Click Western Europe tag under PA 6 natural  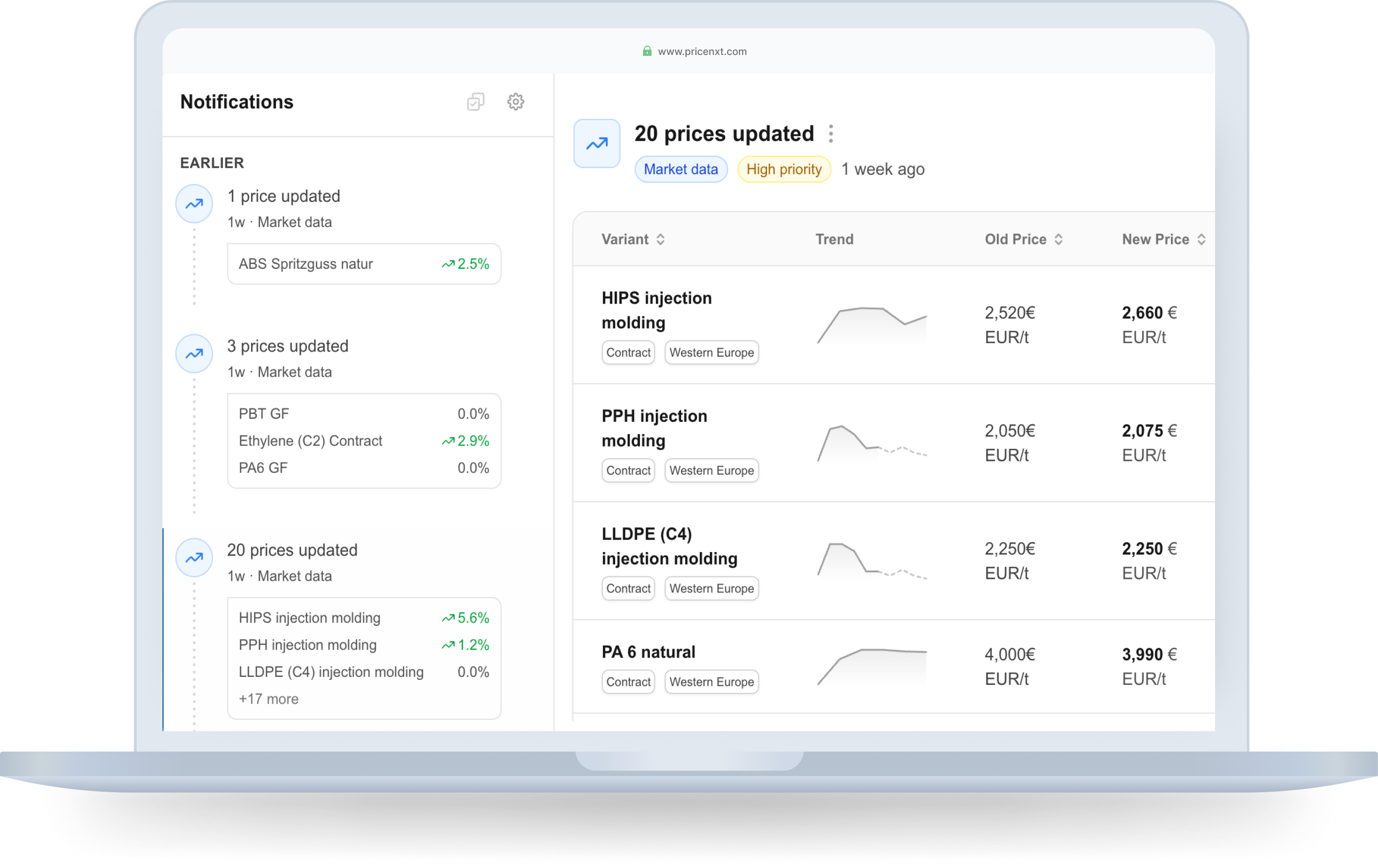(x=712, y=683)
